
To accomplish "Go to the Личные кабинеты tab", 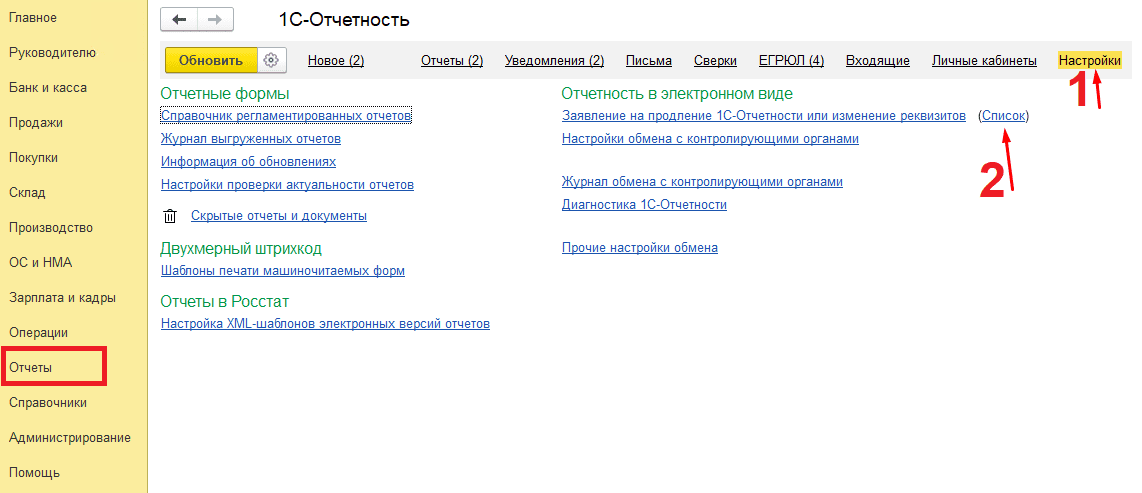I will [984, 61].
